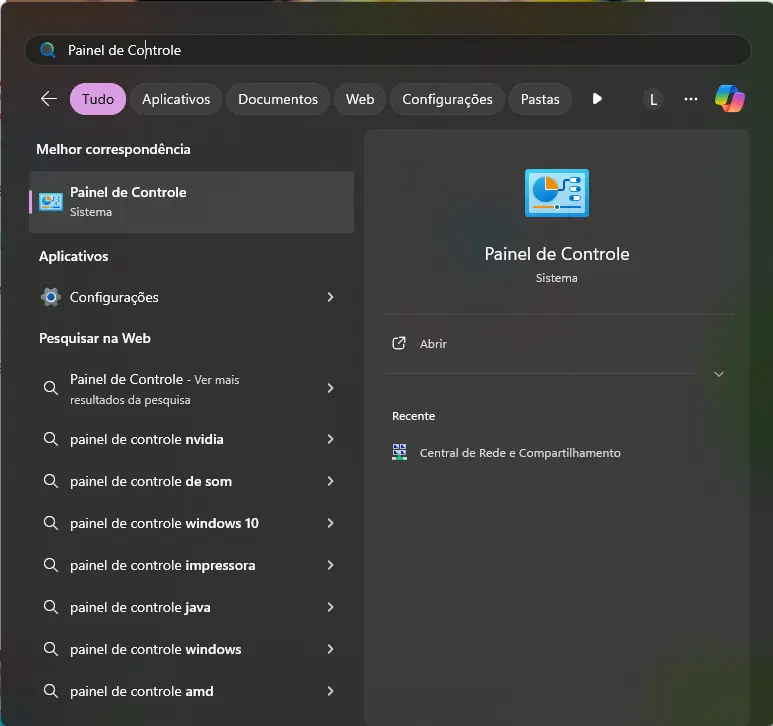Show more filter tabs with play arrow

(597, 99)
